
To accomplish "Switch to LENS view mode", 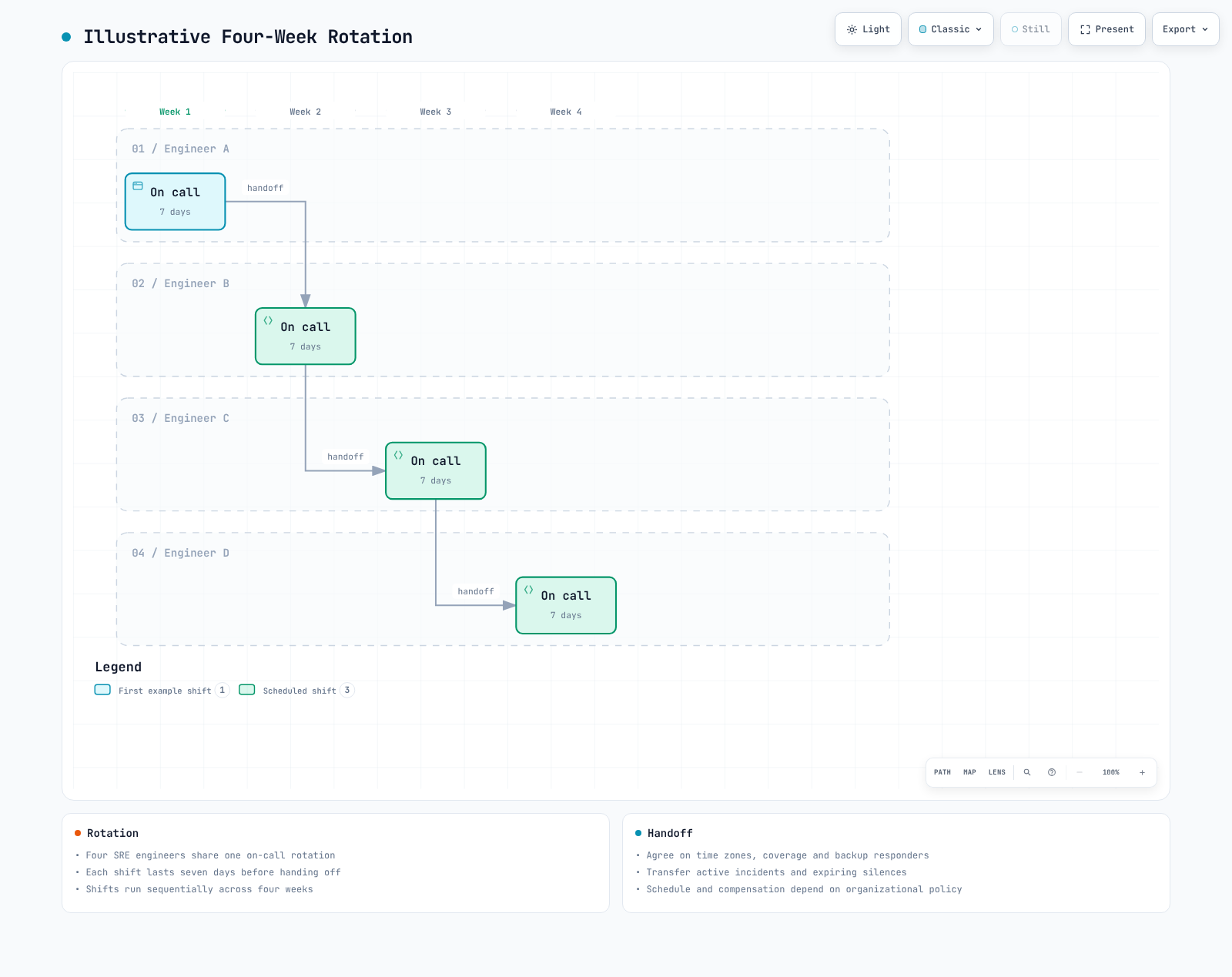I will 997,772.
